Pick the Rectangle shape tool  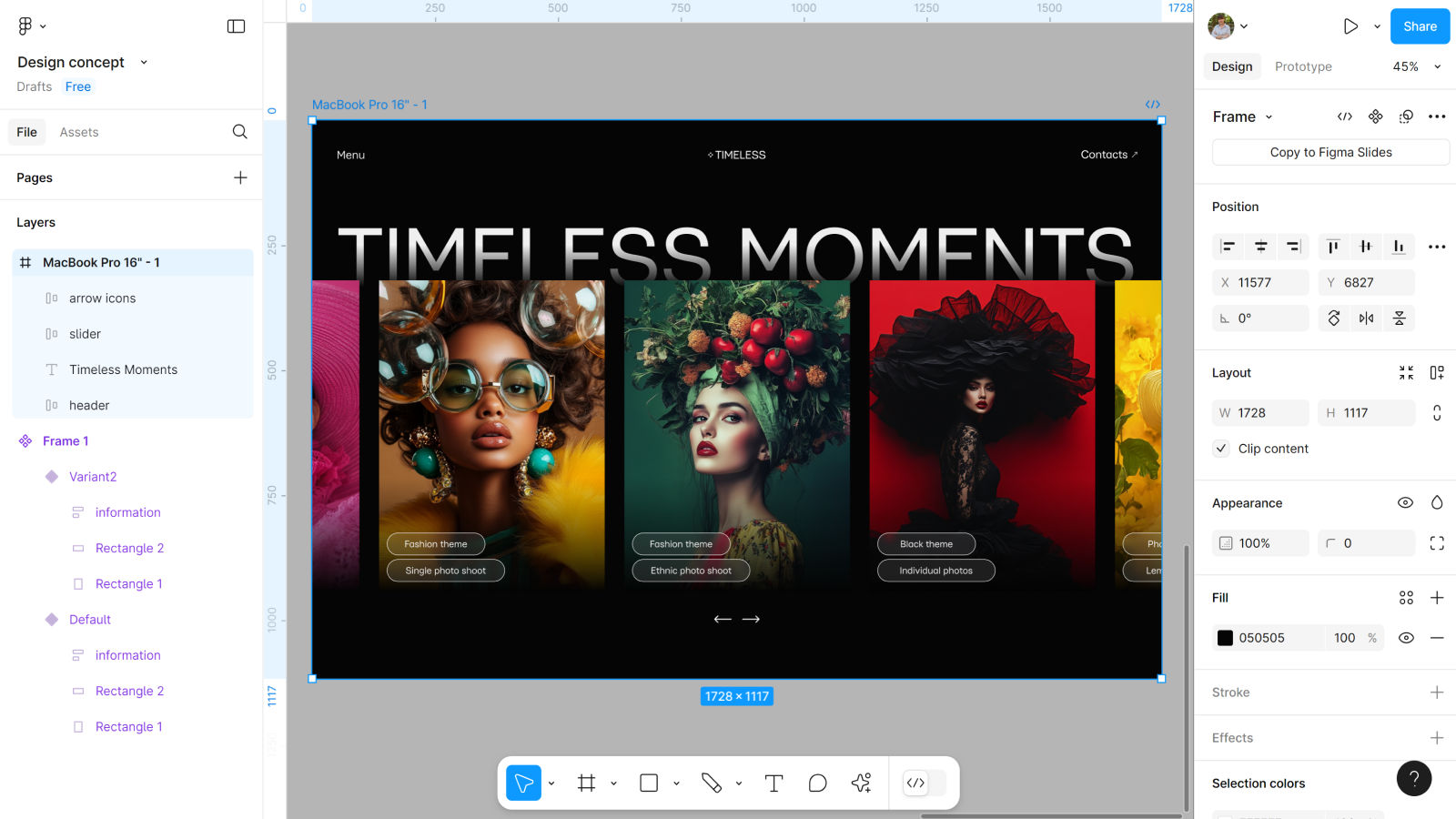(x=649, y=783)
